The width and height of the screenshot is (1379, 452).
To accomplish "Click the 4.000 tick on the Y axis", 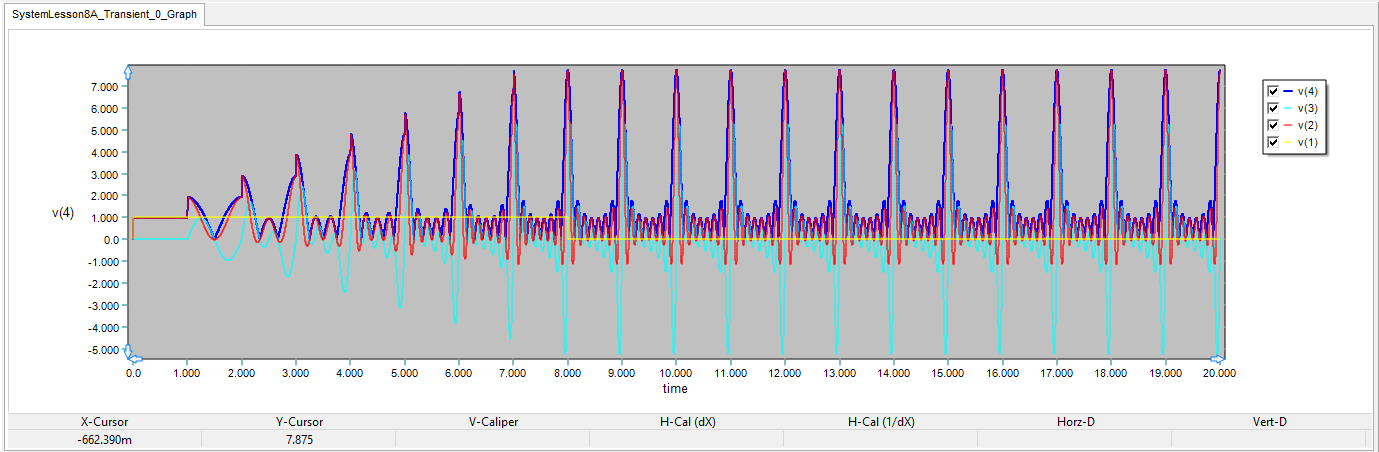I will coord(104,152).
